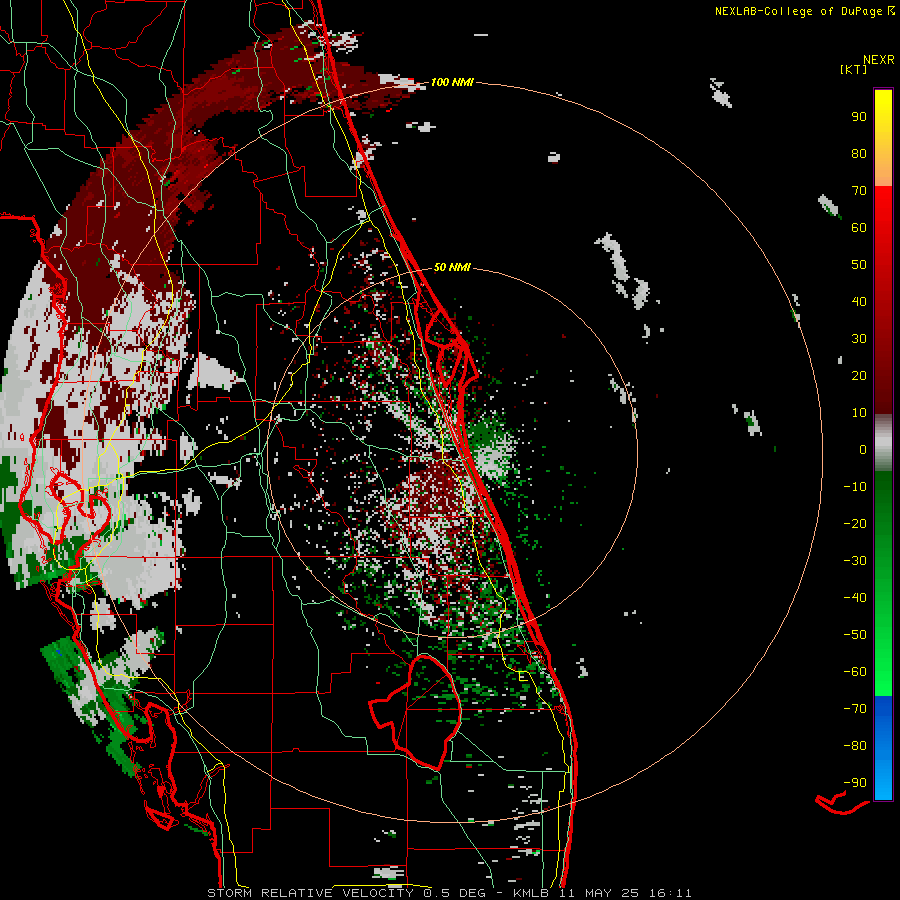
Task: Click the NEXR label above the color scale
Action: 878,60
